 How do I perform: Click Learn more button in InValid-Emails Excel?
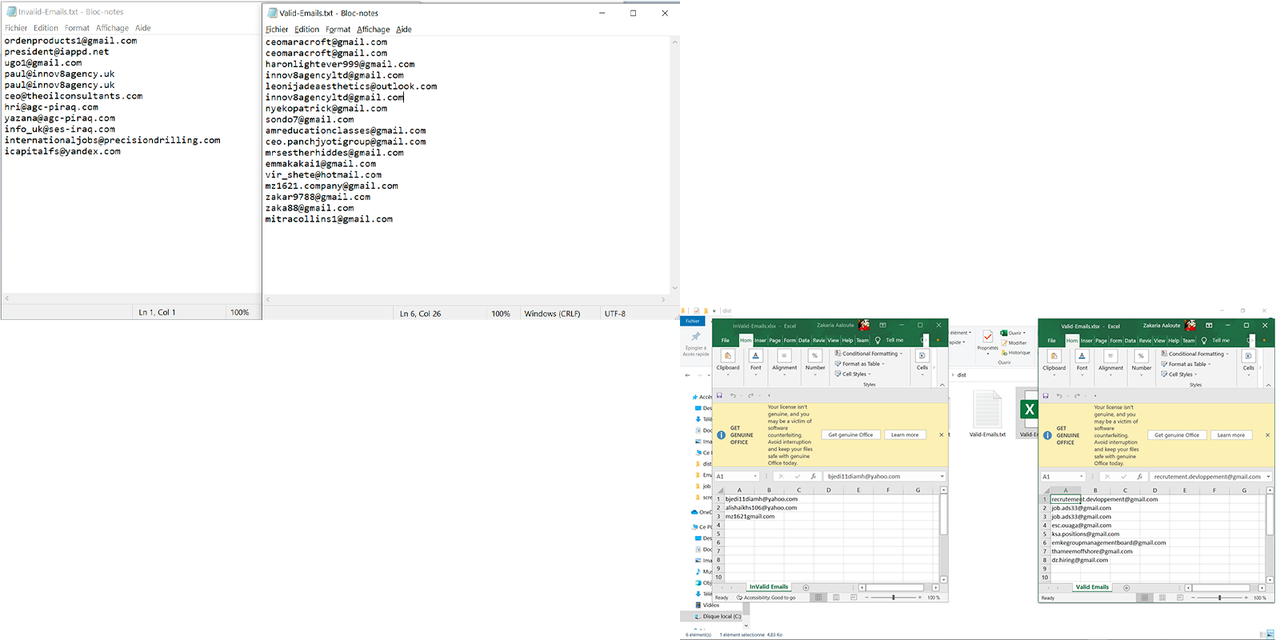coord(904,435)
